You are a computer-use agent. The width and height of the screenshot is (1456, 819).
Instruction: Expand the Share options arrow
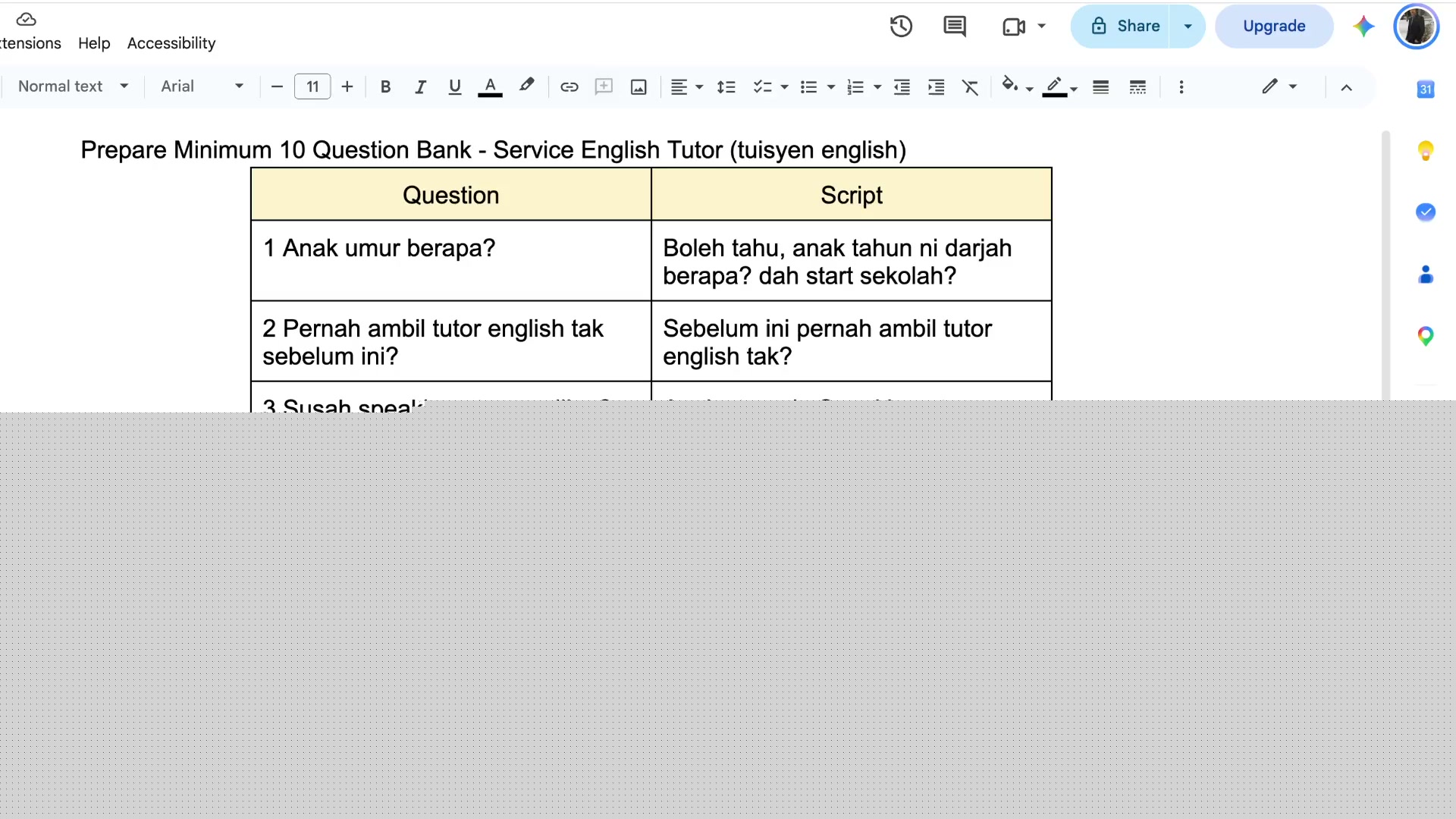(1188, 27)
